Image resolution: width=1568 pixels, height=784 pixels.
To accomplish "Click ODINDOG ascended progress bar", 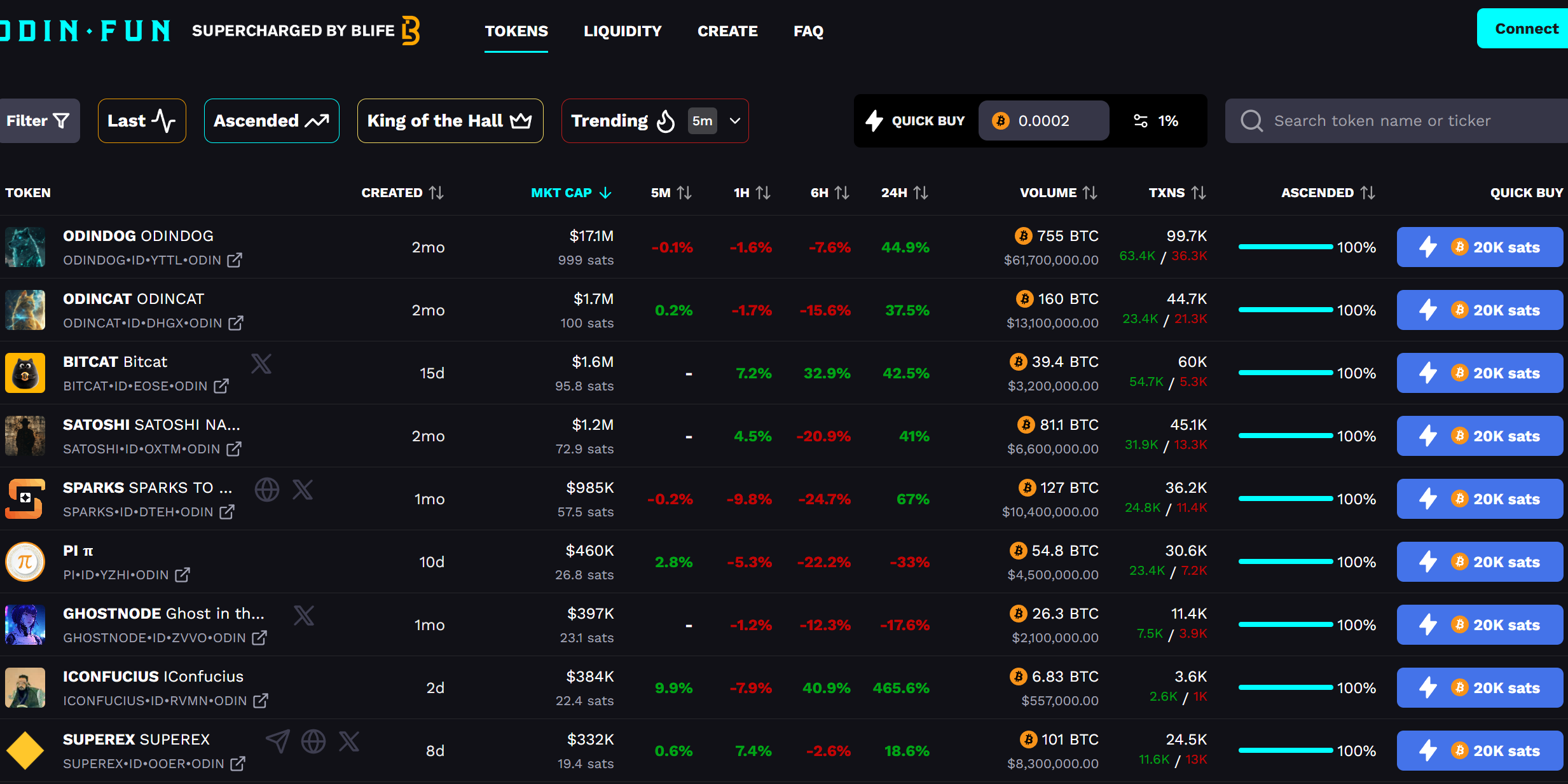I will (x=1286, y=247).
